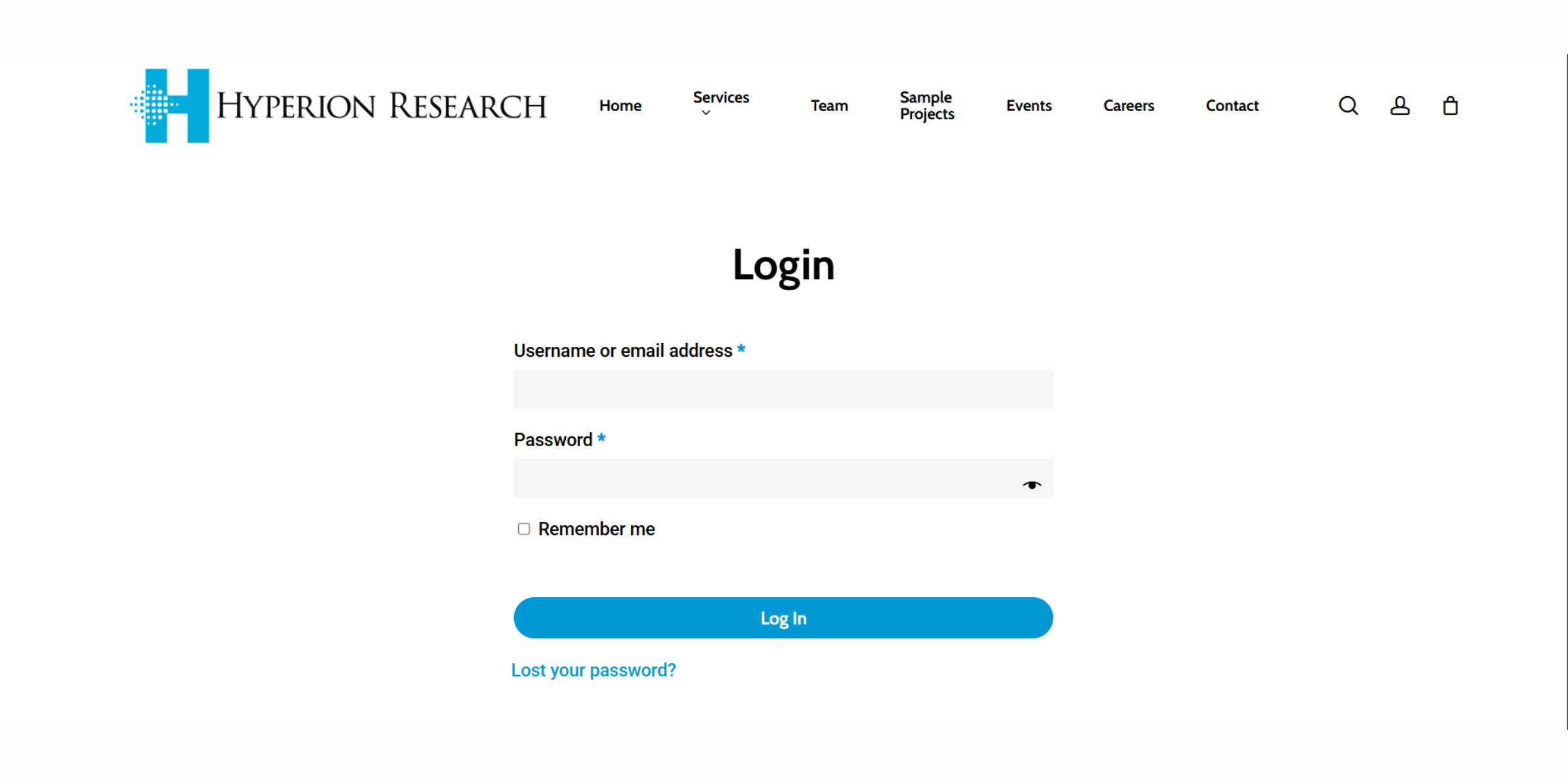Click the Remember me label text
The width and height of the screenshot is (1568, 784).
click(x=596, y=529)
